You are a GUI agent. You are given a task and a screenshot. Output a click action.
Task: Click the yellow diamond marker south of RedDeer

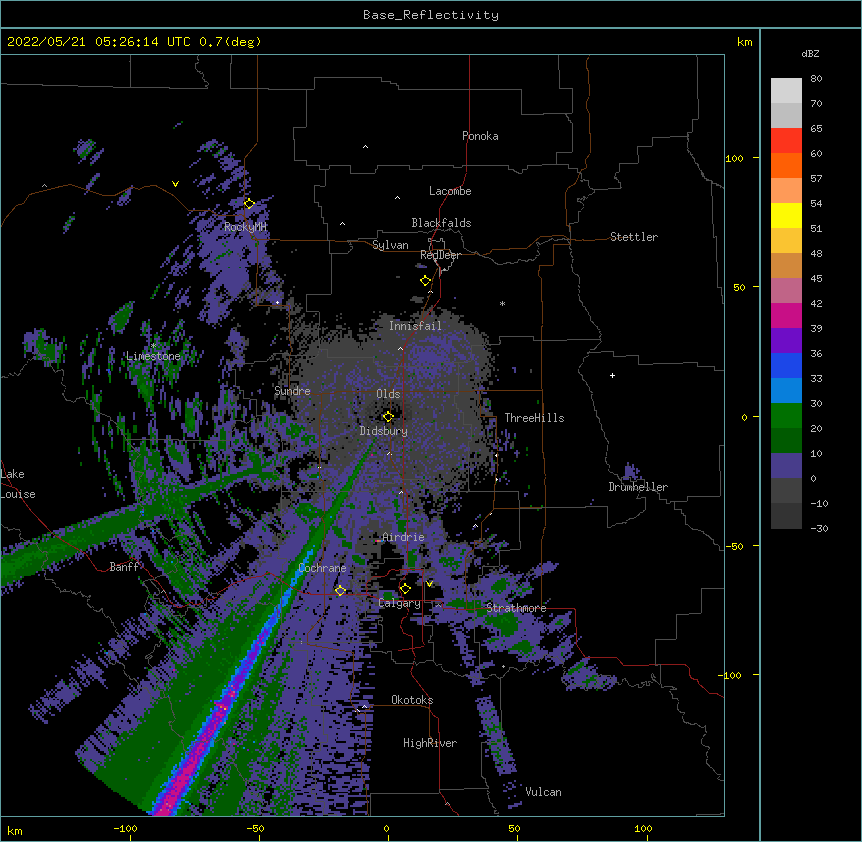tap(425, 281)
